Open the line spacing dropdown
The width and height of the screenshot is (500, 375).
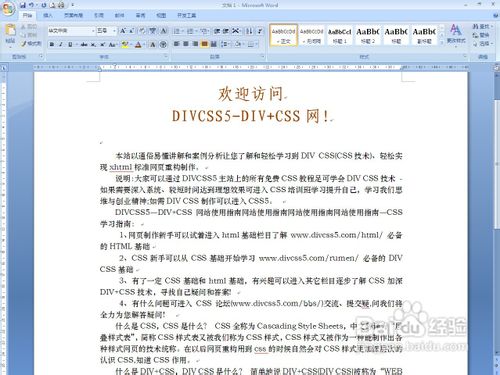pyautogui.click(x=226, y=44)
